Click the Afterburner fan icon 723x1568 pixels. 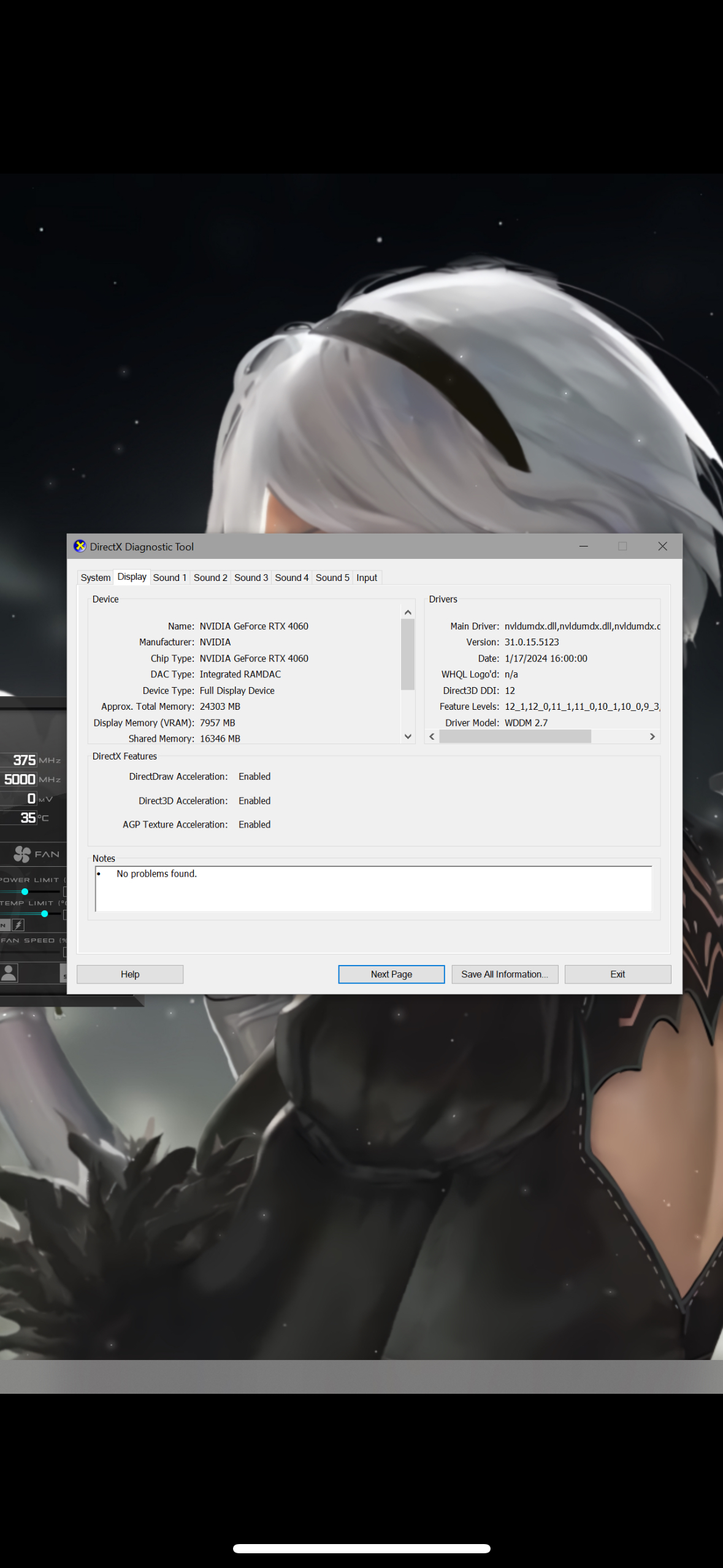pyautogui.click(x=22, y=854)
